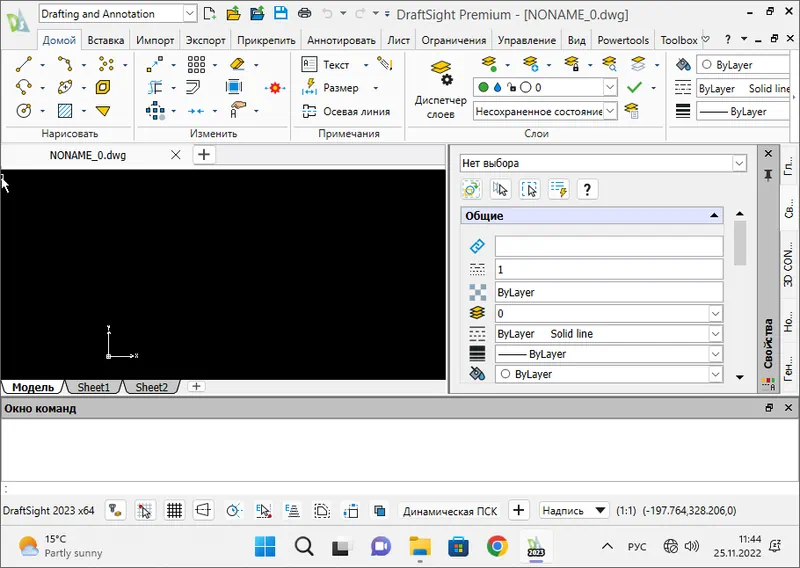Image resolution: width=800 pixels, height=568 pixels.
Task: Open the color ByLayer dropdown in Properties
Action: (x=715, y=375)
